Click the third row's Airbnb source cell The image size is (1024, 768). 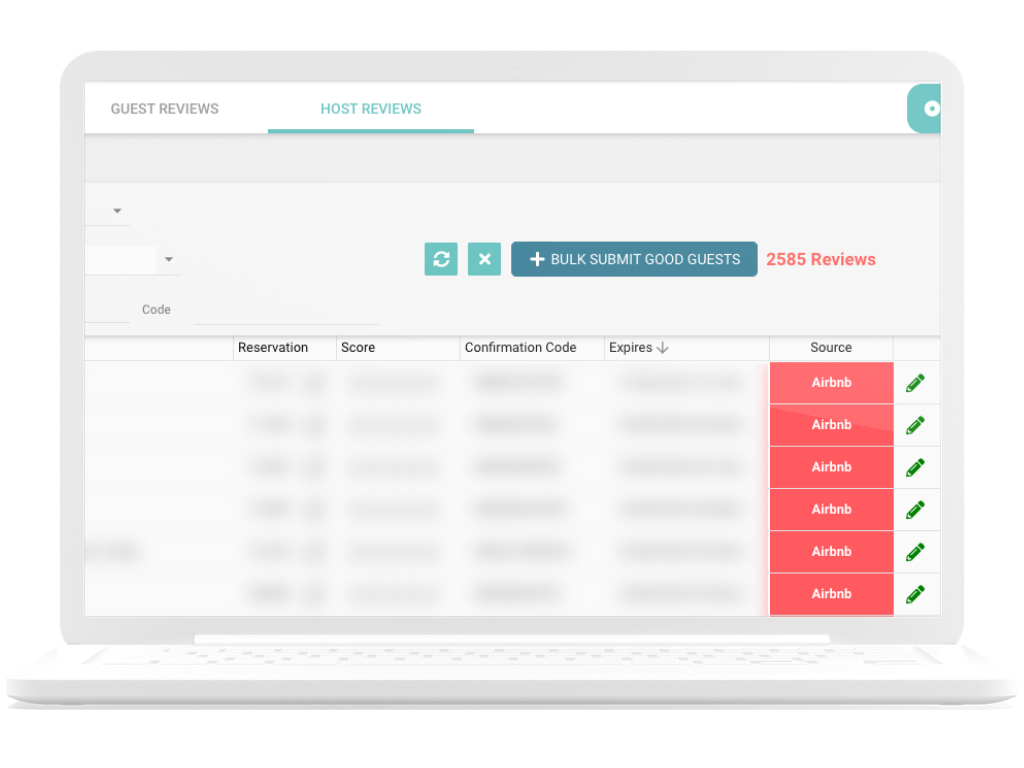coord(831,467)
